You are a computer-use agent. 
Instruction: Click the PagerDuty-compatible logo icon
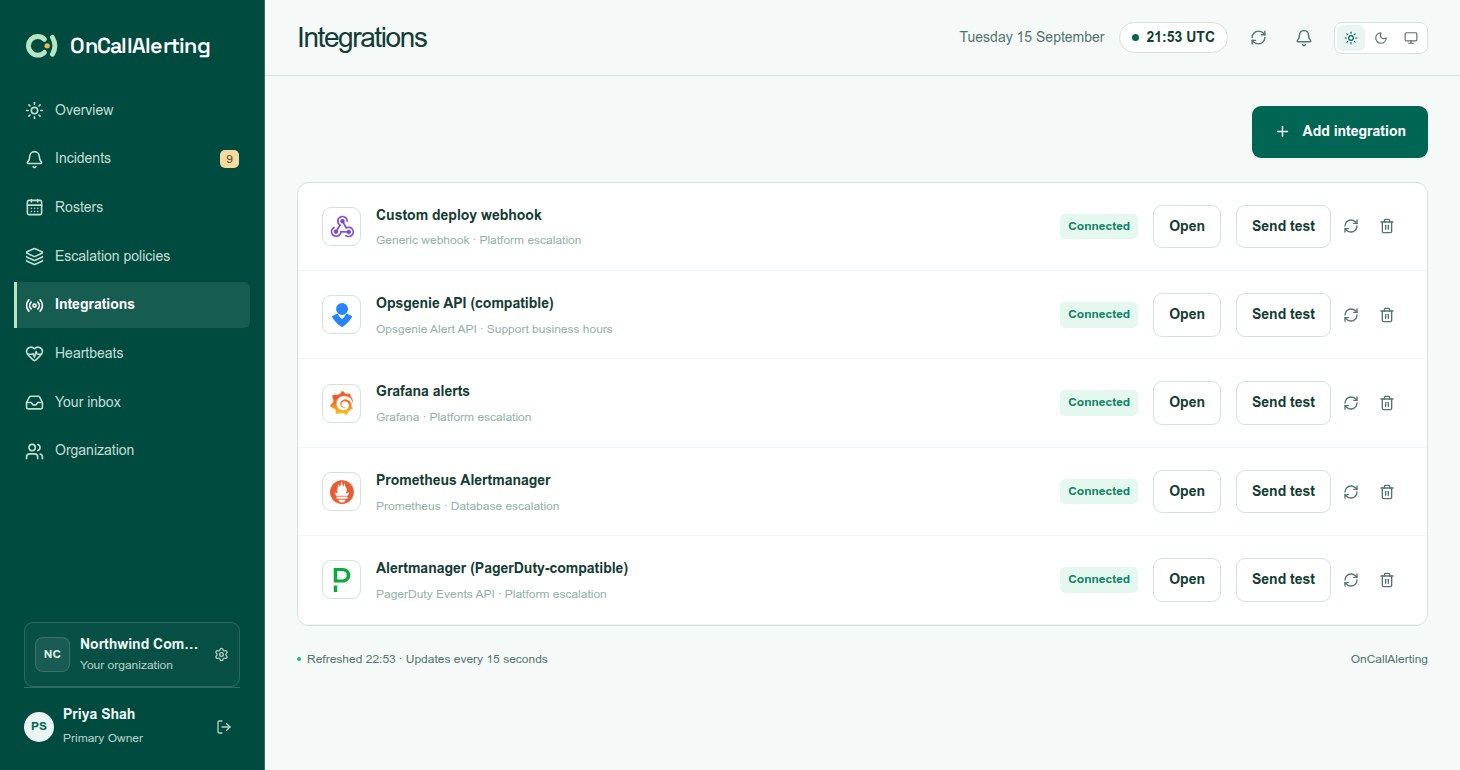[342, 579]
